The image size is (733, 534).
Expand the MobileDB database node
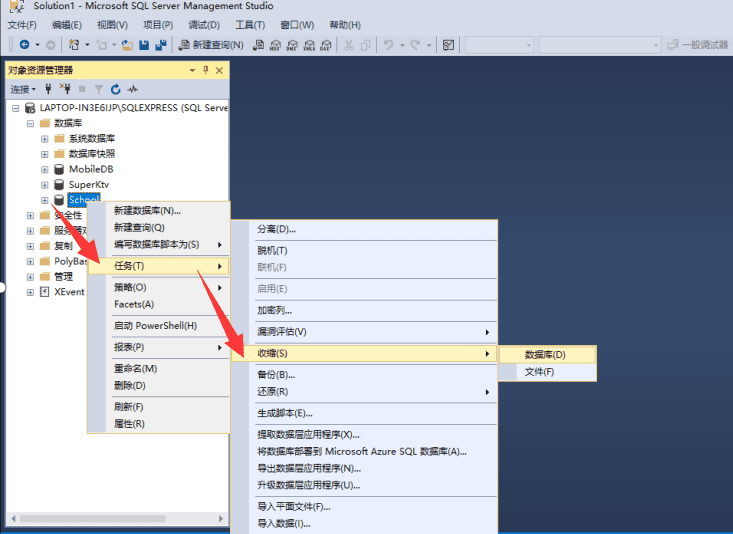[x=44, y=170]
